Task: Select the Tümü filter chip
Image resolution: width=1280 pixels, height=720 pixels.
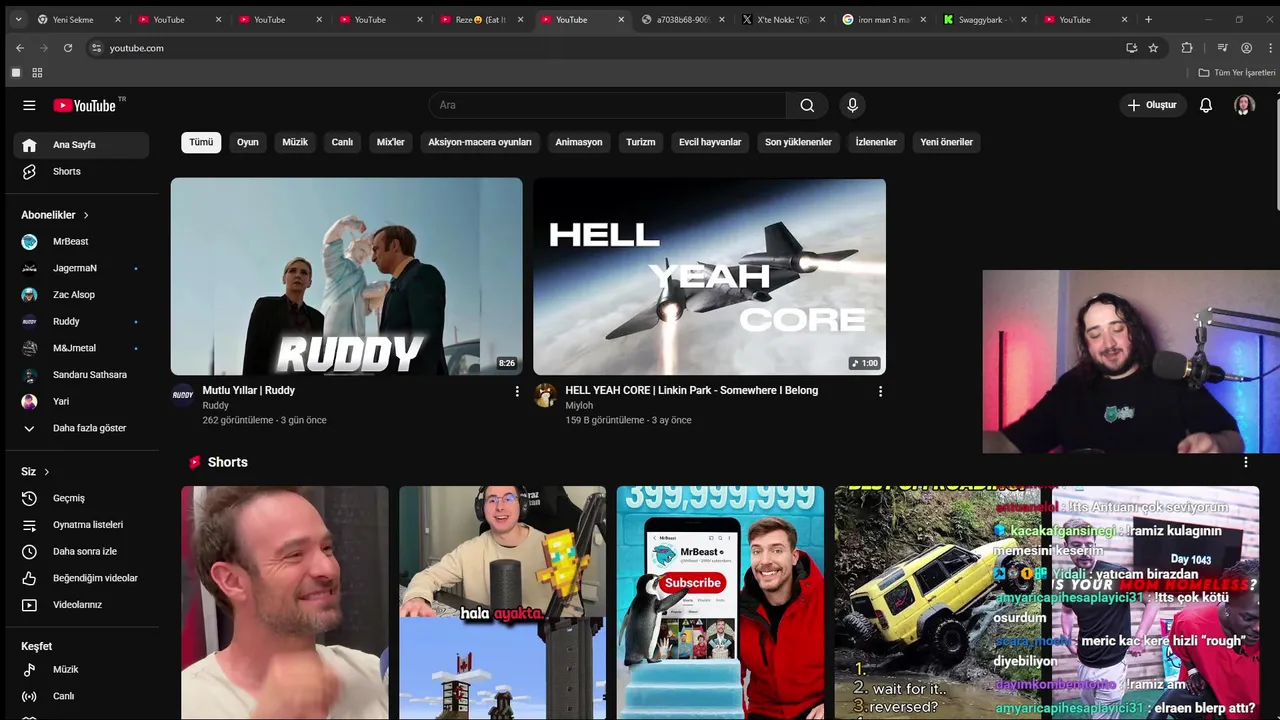Action: click(201, 142)
